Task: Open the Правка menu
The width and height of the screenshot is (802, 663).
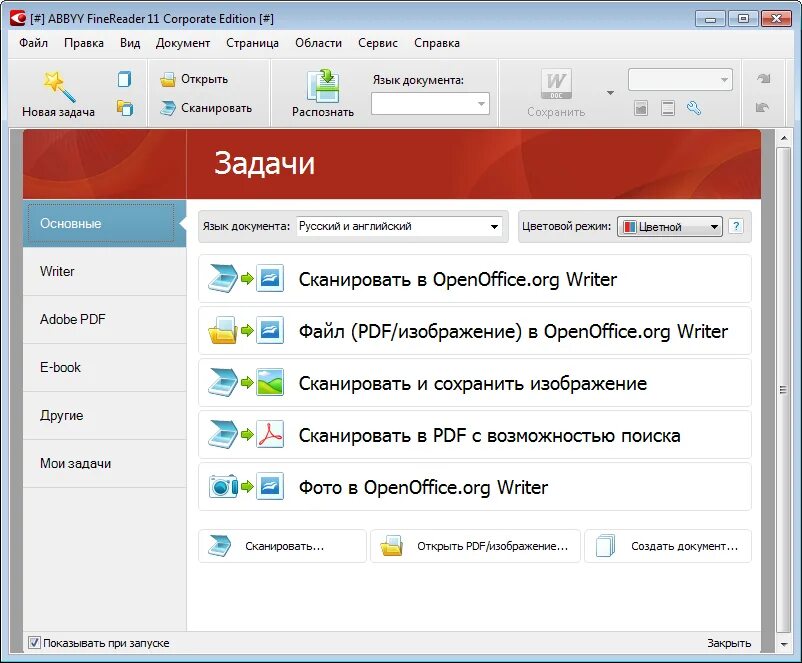Action: point(84,43)
